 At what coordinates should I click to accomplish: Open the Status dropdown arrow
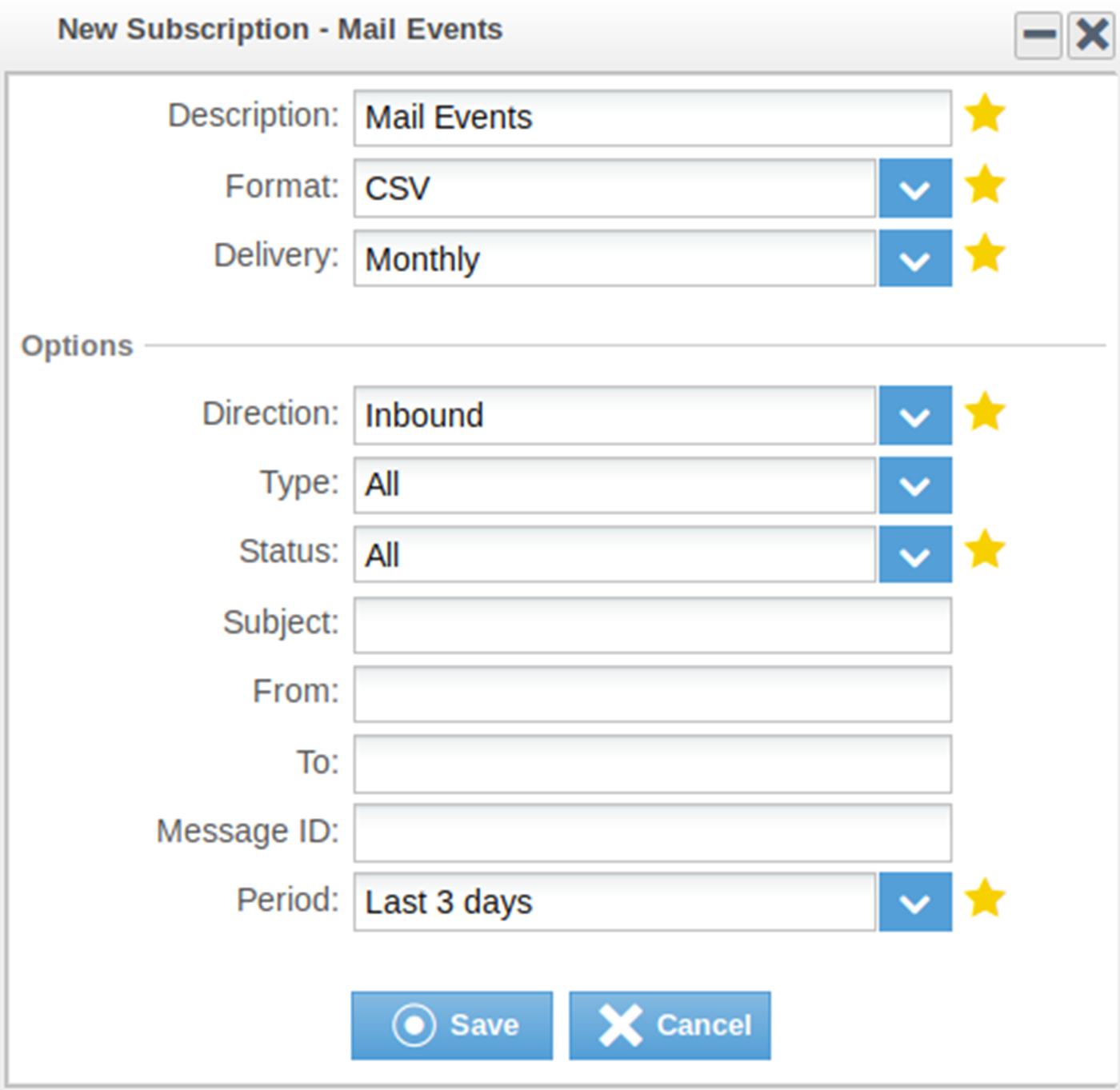(915, 555)
